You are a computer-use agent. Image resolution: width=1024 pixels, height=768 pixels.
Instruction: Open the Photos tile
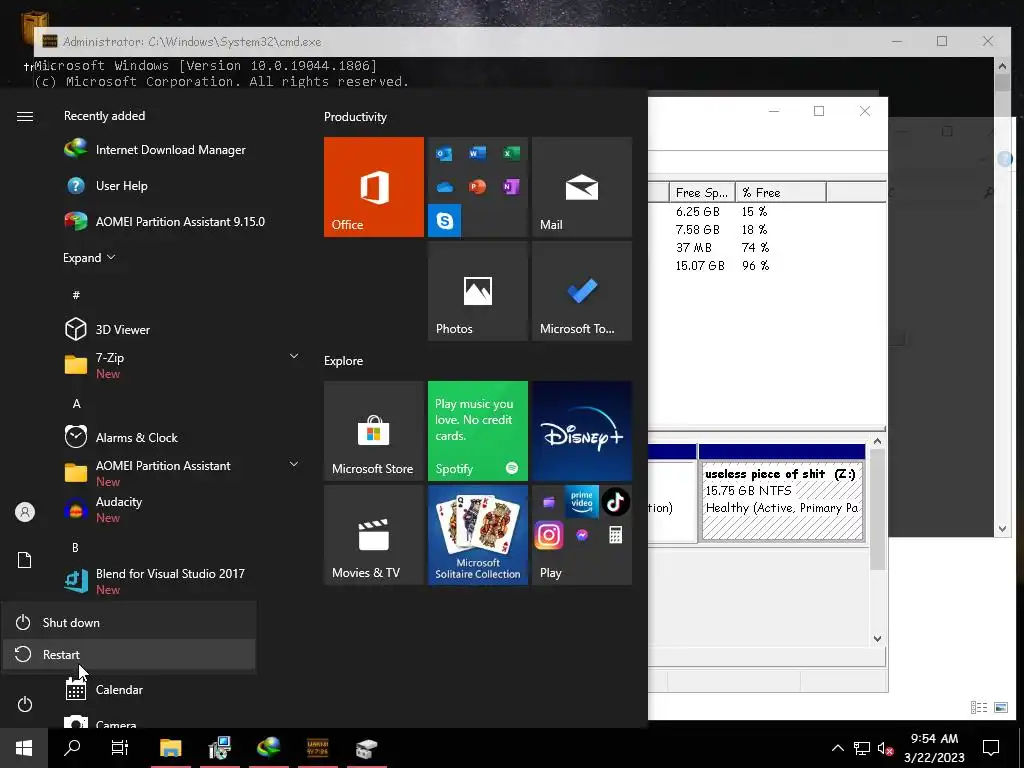click(x=477, y=291)
